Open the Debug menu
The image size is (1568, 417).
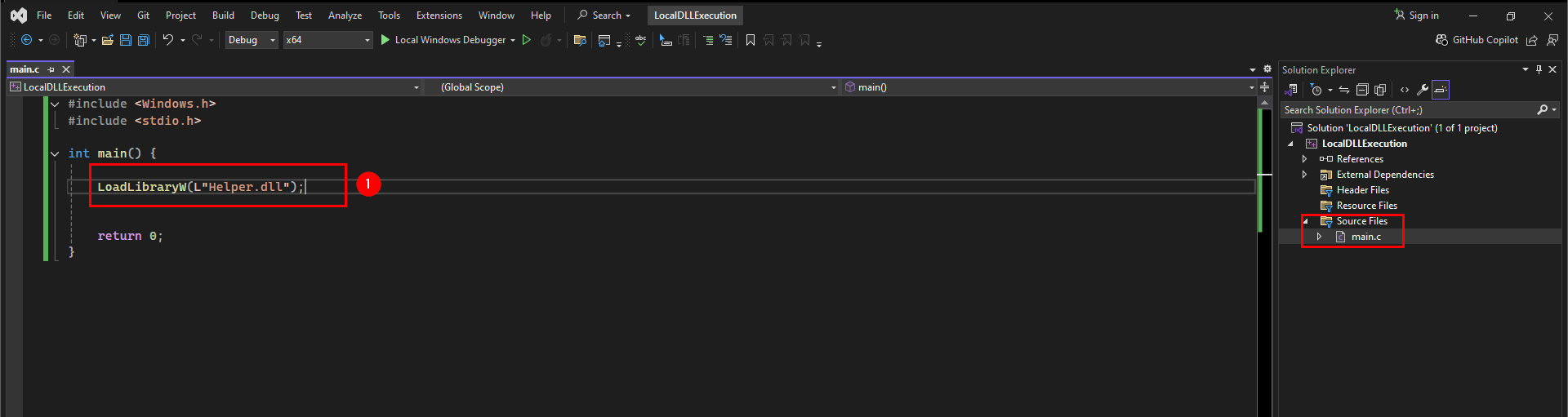pyautogui.click(x=265, y=16)
